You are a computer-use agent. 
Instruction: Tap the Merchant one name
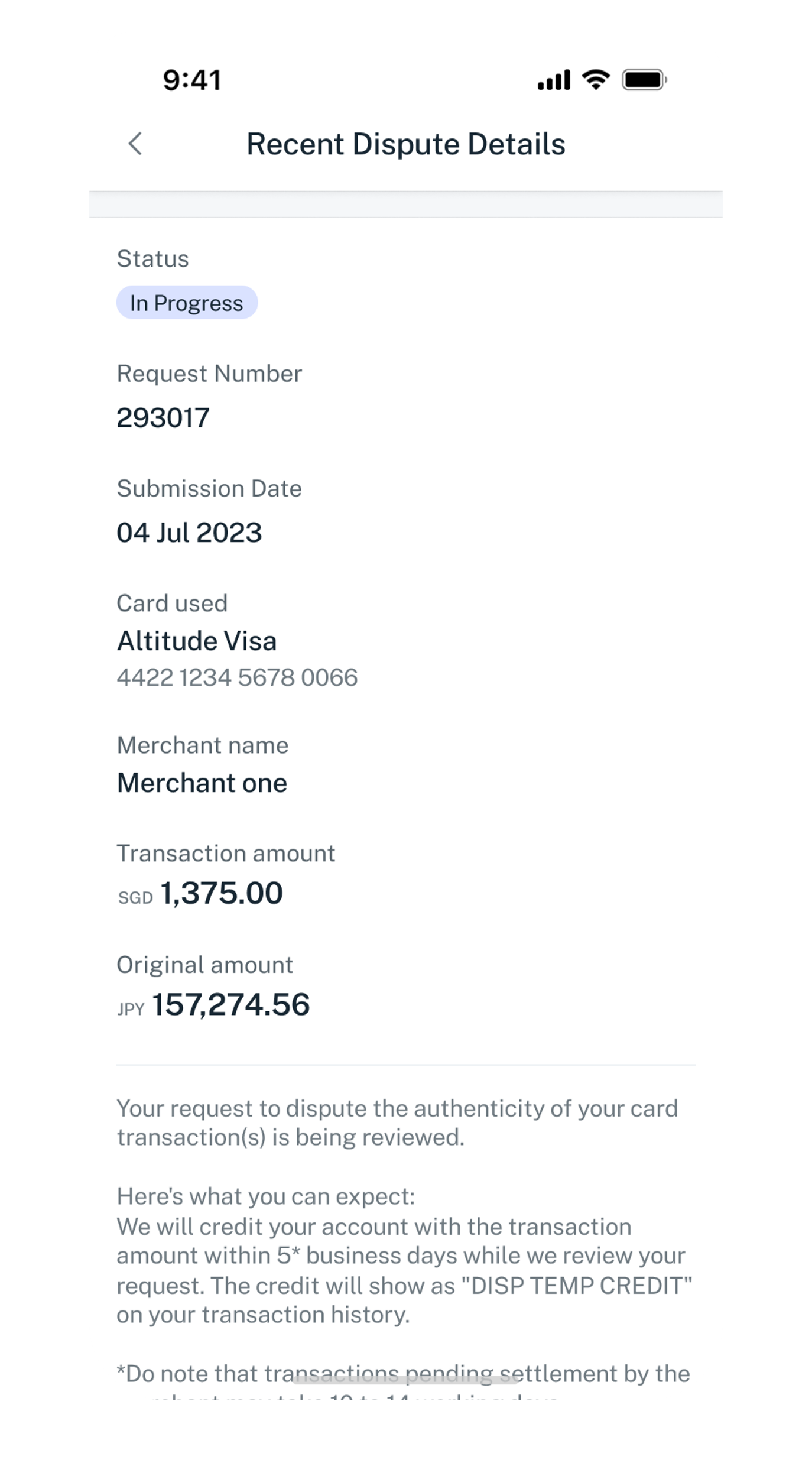[x=202, y=783]
